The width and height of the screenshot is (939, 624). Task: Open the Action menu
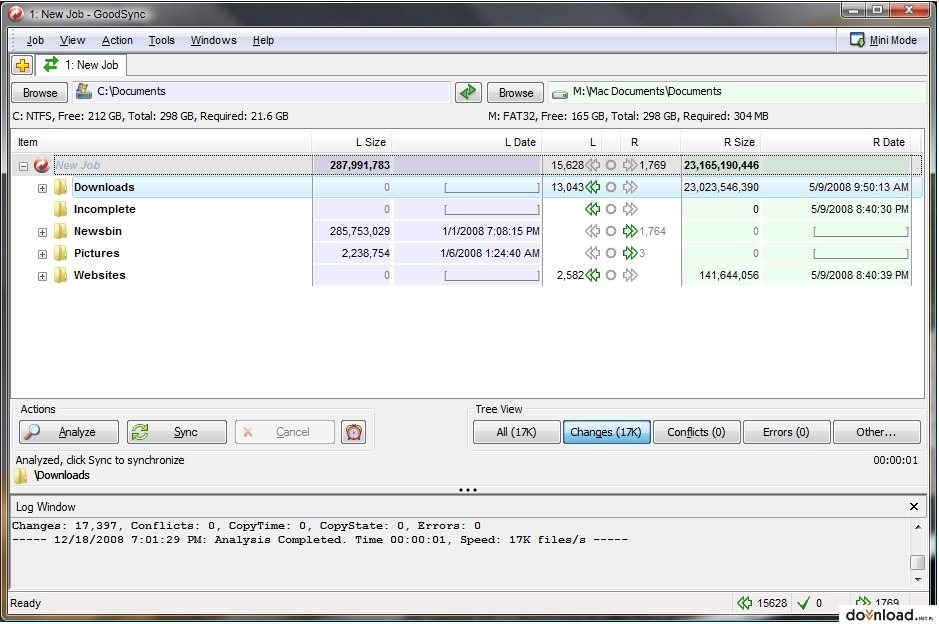[x=117, y=40]
